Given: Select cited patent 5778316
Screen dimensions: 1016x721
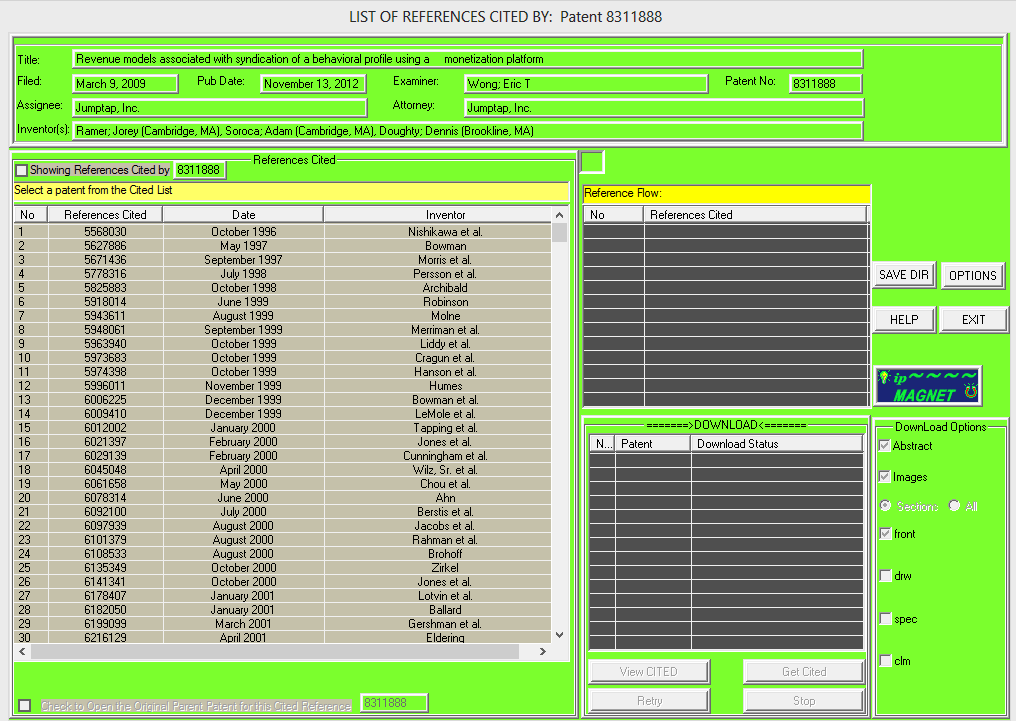Looking at the screenshot, I should click(x=283, y=274).
